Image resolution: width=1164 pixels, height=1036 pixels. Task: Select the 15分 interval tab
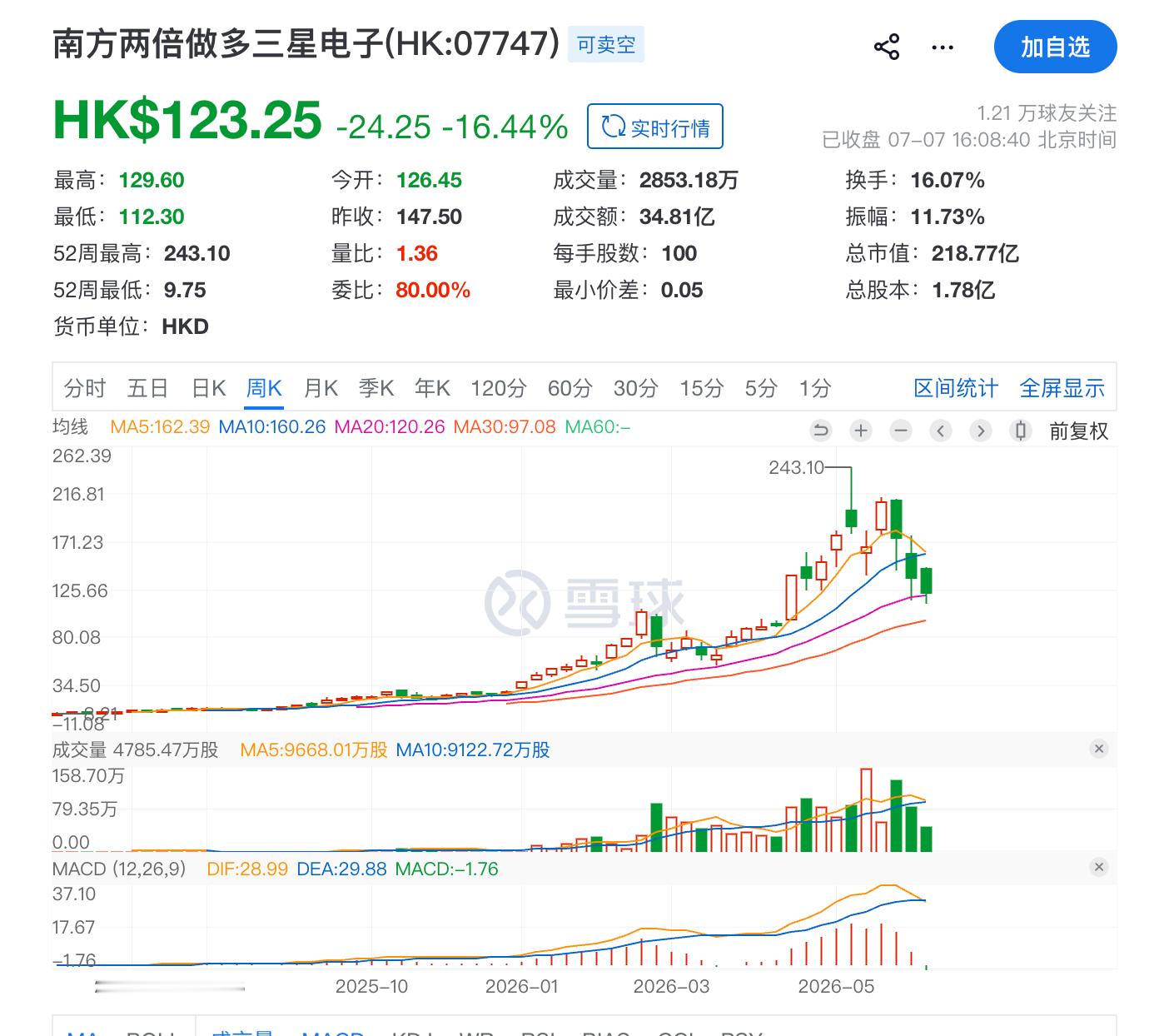click(702, 388)
